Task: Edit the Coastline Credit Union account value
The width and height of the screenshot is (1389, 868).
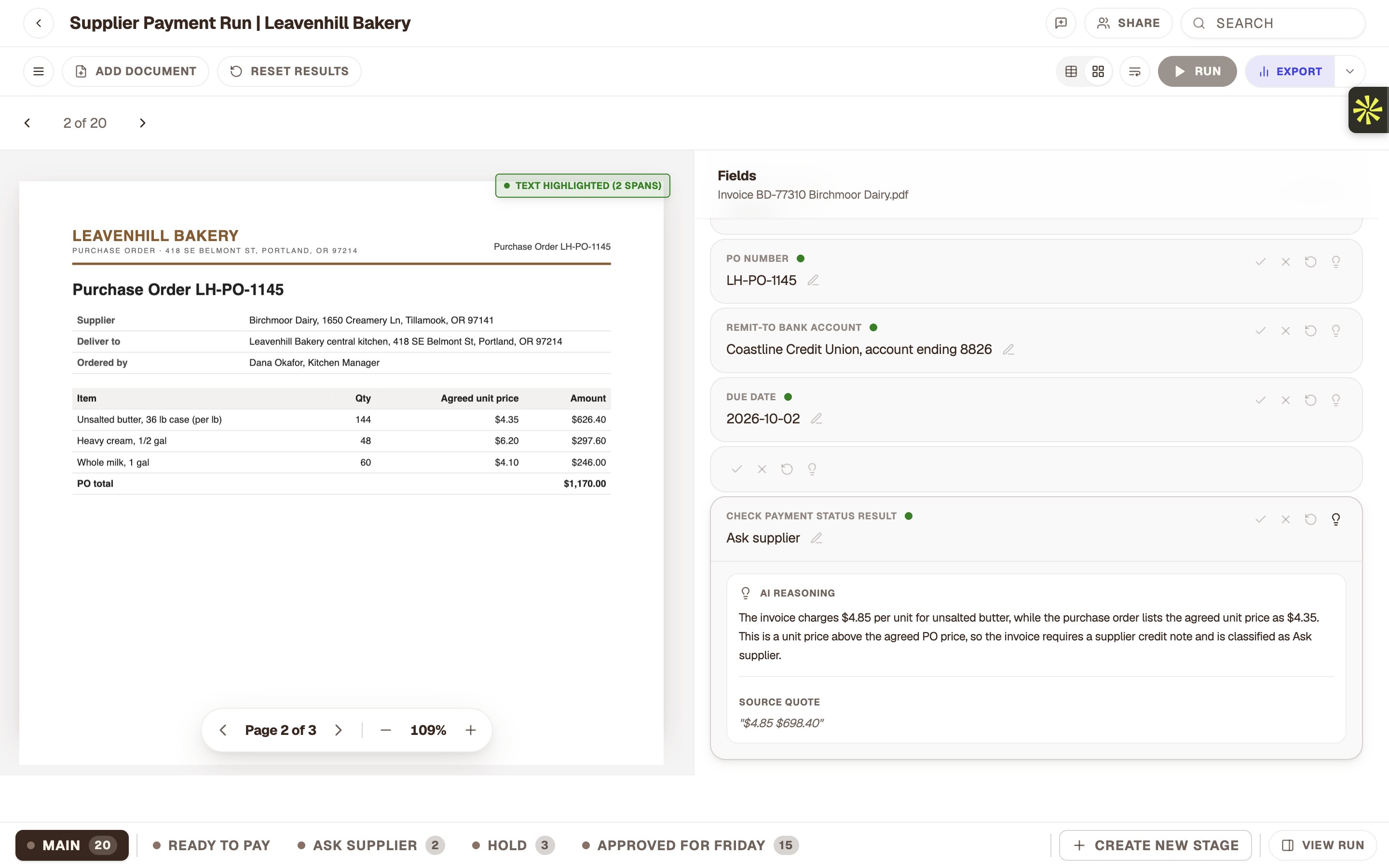Action: point(1008,349)
